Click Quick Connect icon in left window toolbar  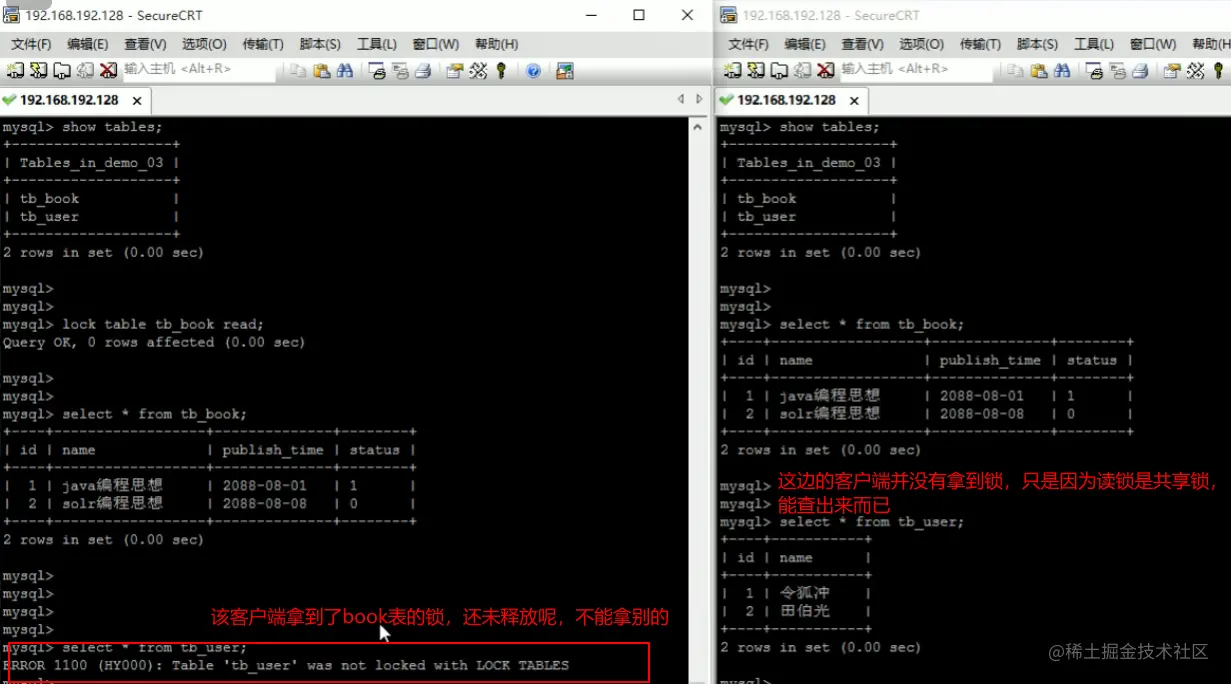click(38, 70)
